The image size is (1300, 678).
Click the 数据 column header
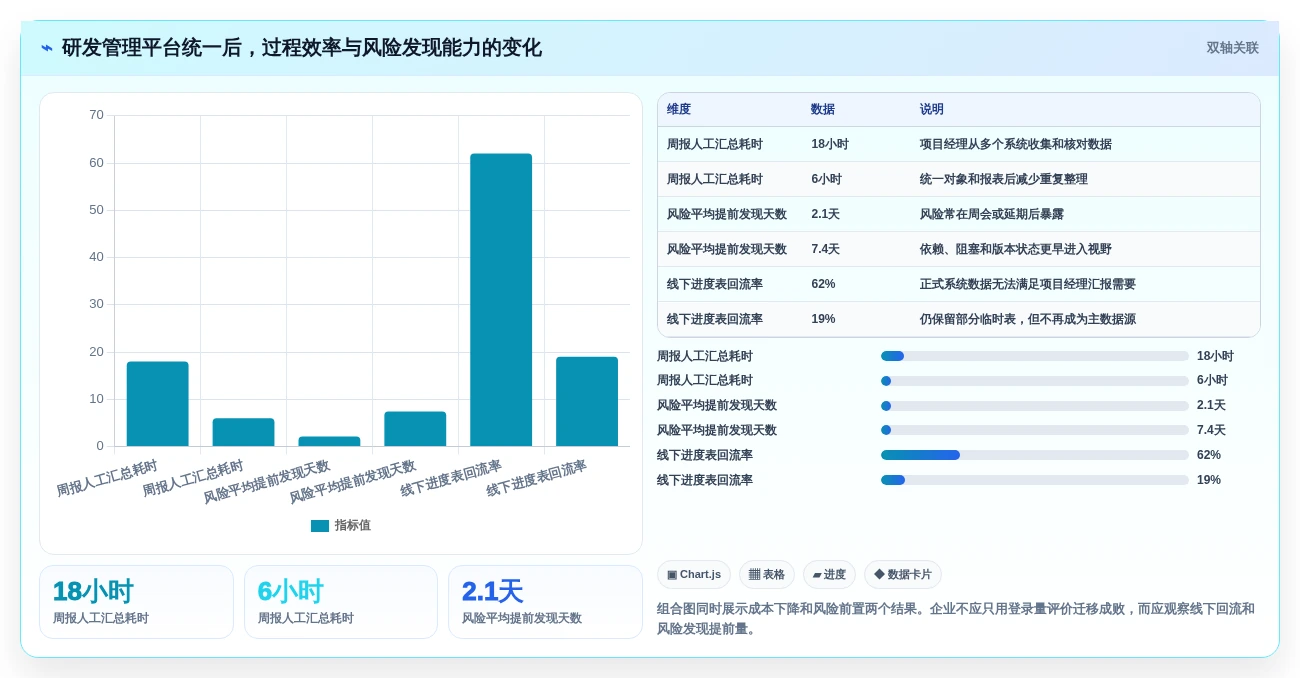click(x=823, y=109)
